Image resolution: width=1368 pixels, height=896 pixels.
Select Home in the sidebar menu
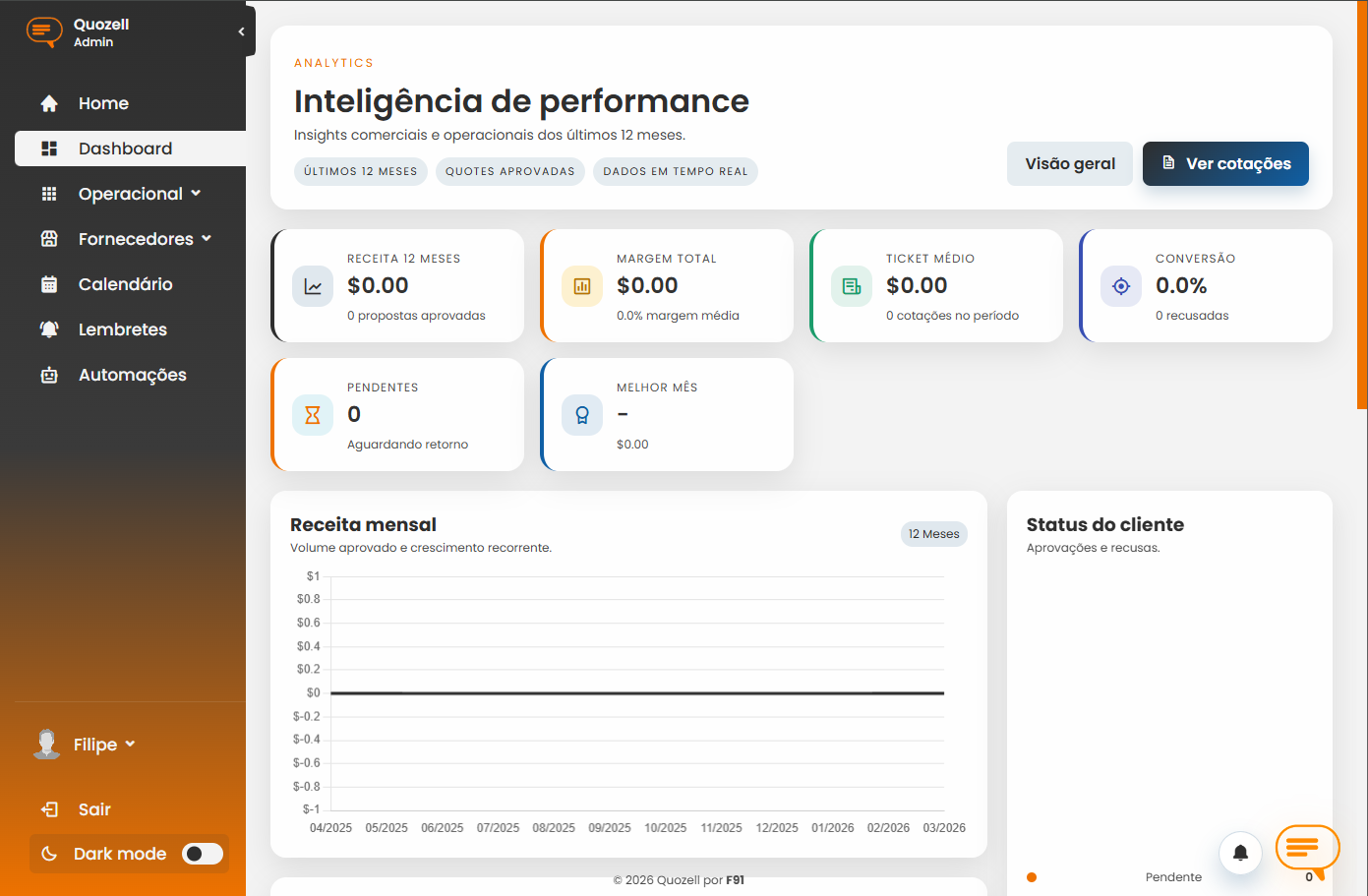coord(103,103)
